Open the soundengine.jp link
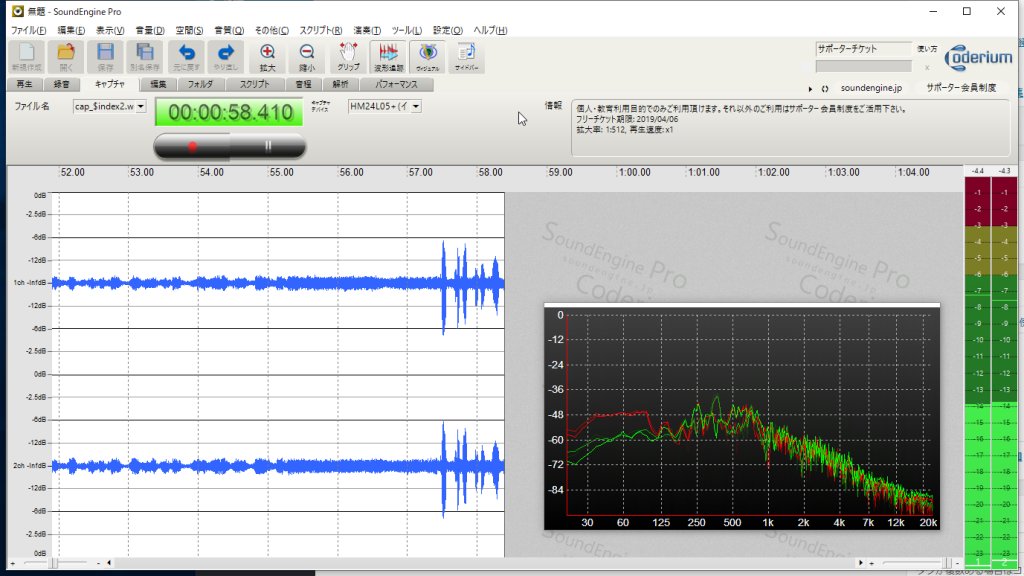The image size is (1024, 576). [x=872, y=89]
